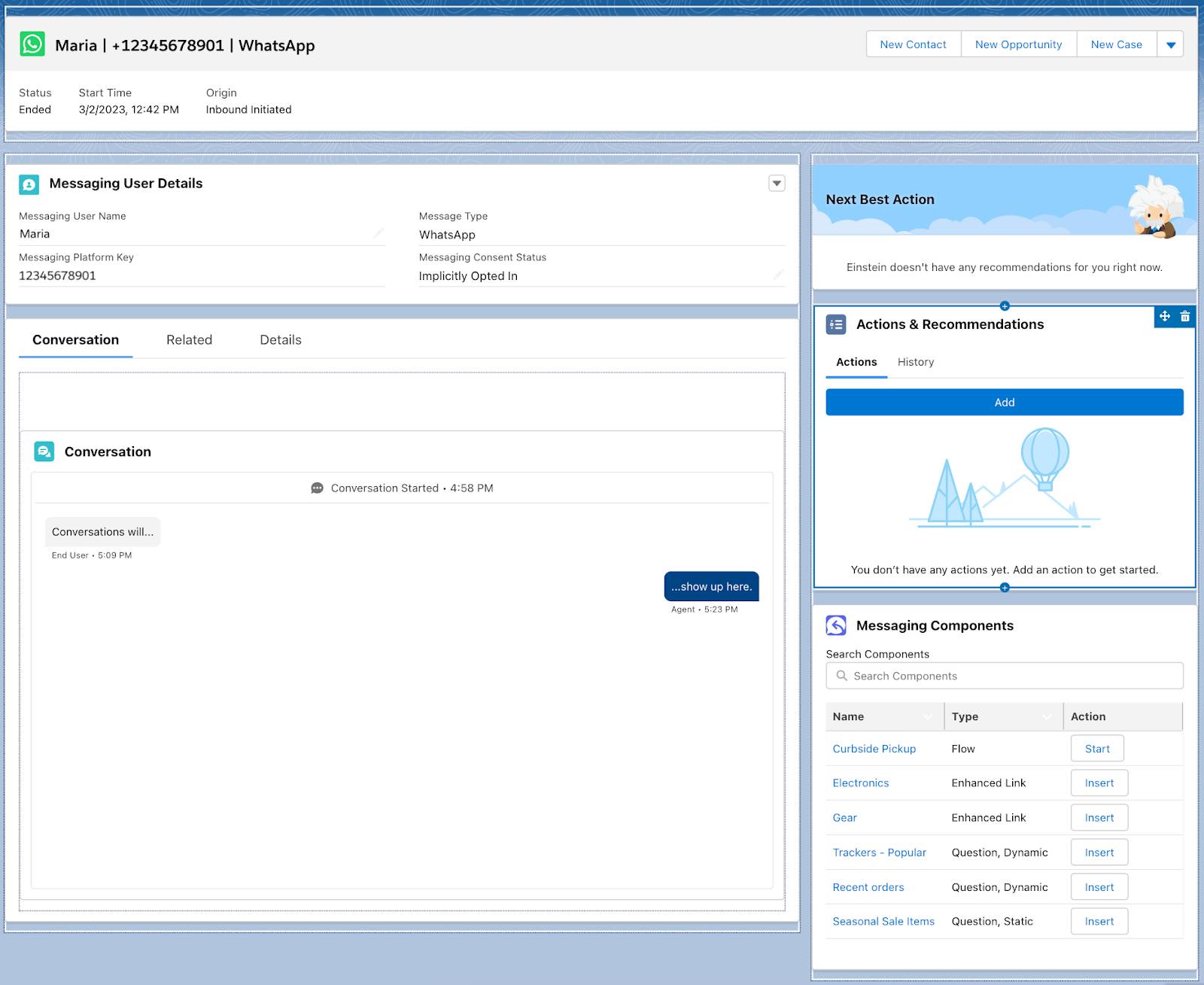Click the magnifier in Search Components box

841,676
